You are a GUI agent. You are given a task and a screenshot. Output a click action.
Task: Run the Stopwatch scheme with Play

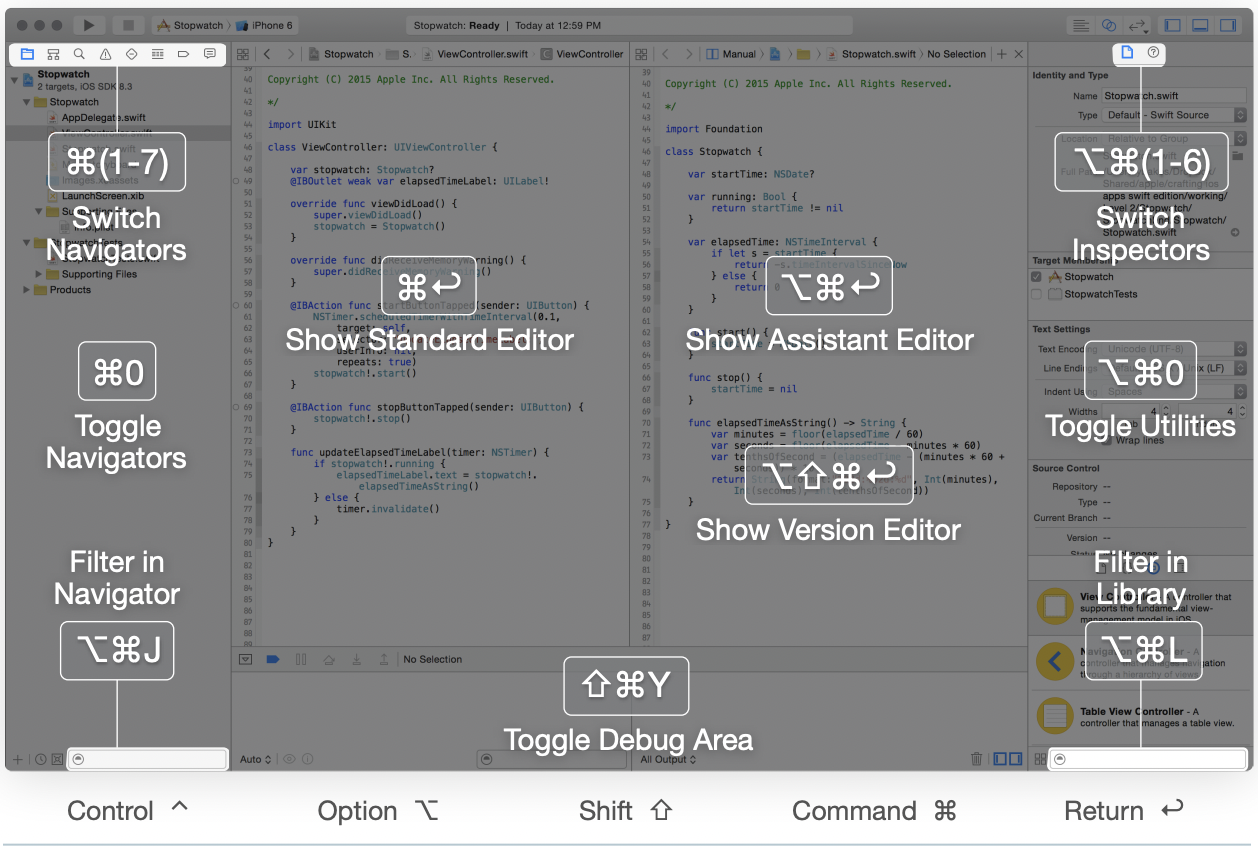tap(89, 25)
